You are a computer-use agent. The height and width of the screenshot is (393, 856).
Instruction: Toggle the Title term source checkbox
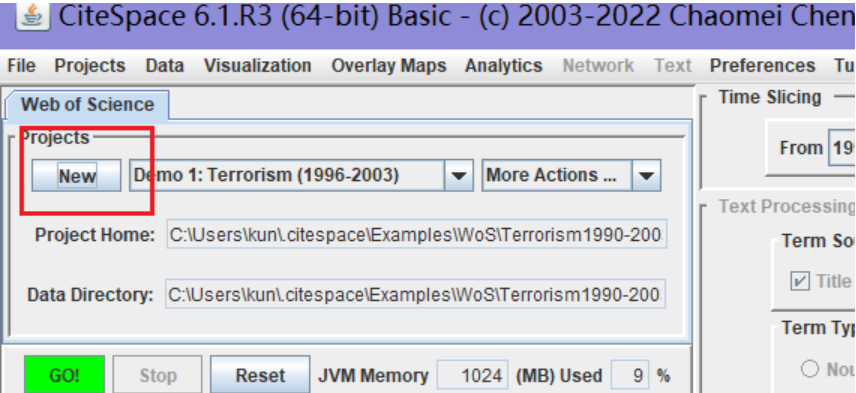point(800,282)
